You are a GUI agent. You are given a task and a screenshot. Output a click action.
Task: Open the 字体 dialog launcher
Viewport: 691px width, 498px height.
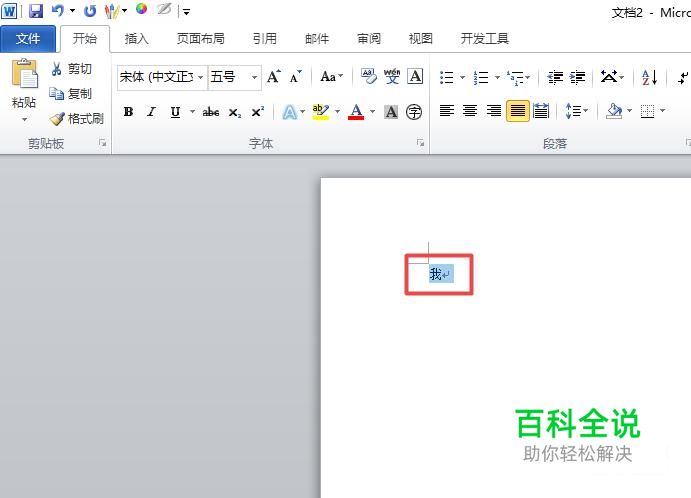[x=420, y=143]
